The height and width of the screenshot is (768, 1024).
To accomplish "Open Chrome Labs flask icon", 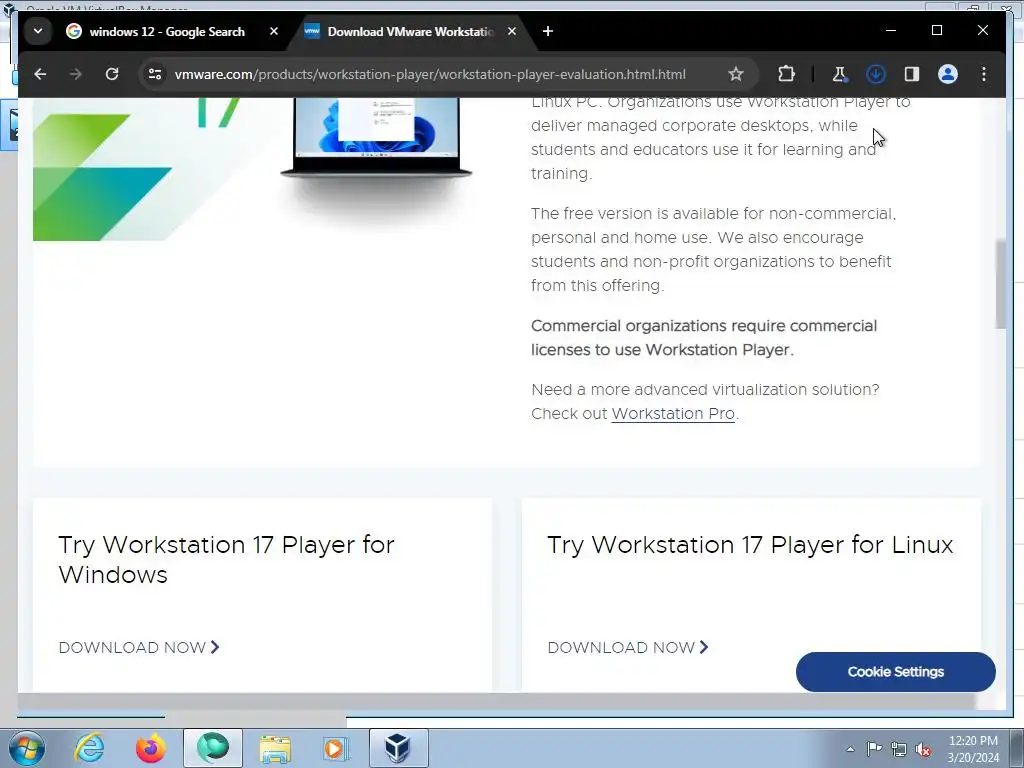I will 840,74.
